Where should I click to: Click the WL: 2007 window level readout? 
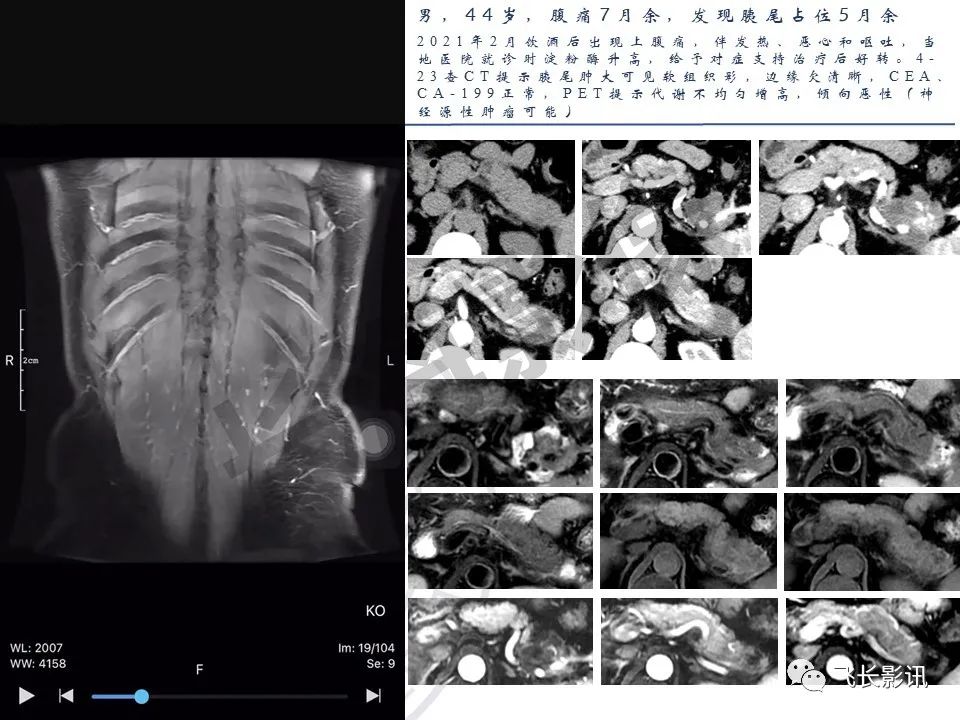pyautogui.click(x=36, y=648)
